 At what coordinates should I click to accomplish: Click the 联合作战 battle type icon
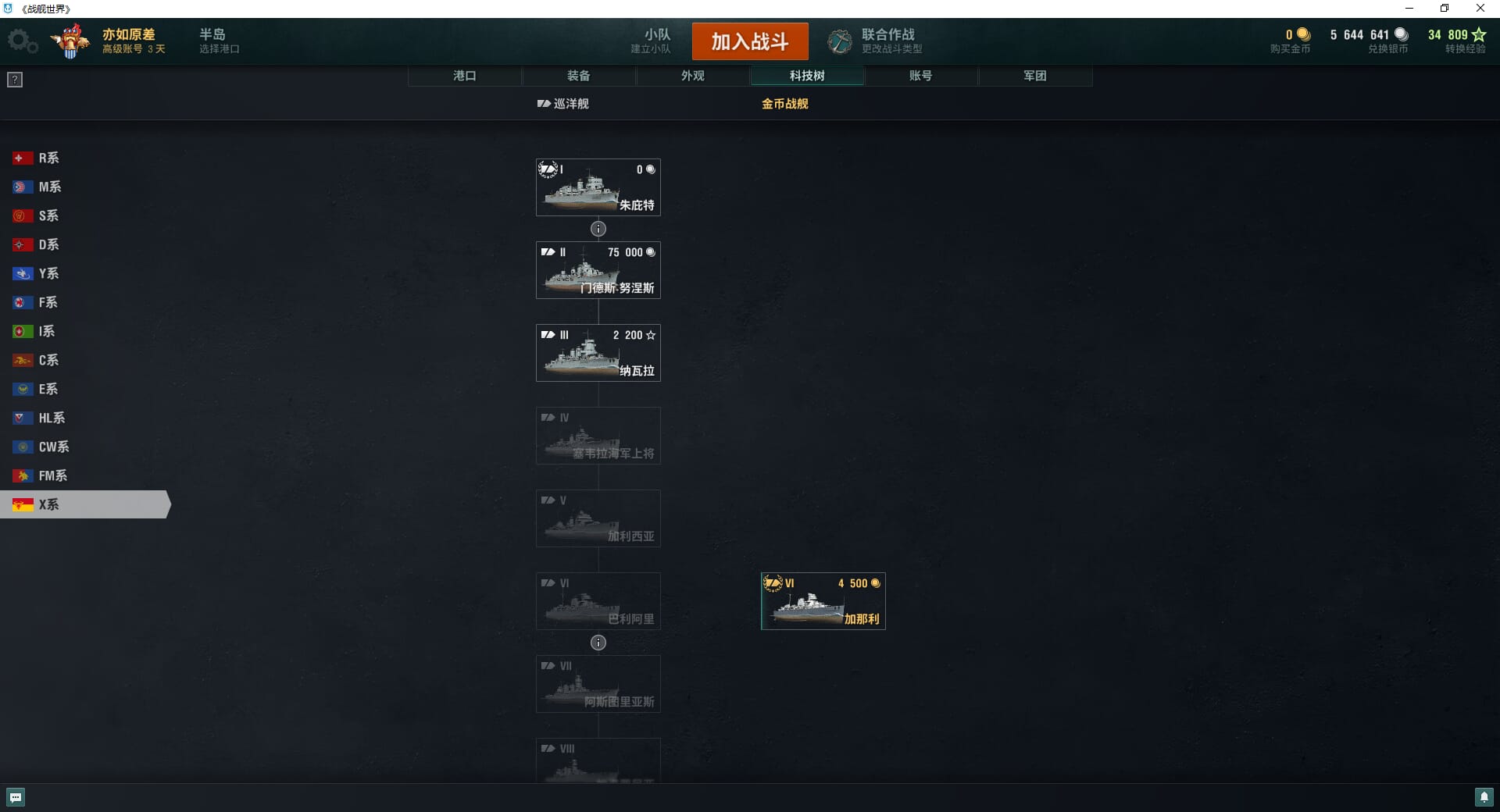(840, 41)
